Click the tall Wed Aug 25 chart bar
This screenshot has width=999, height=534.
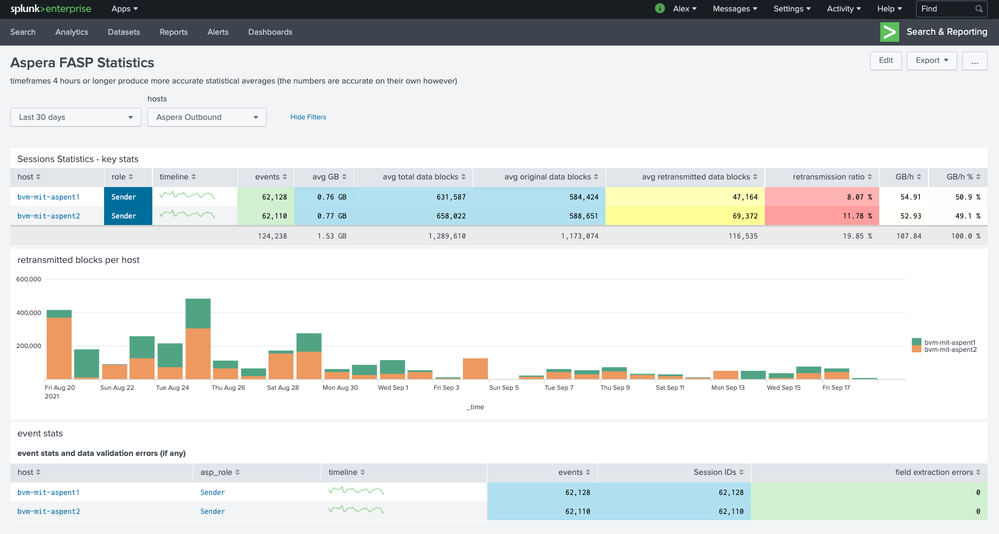pyautogui.click(x=198, y=339)
